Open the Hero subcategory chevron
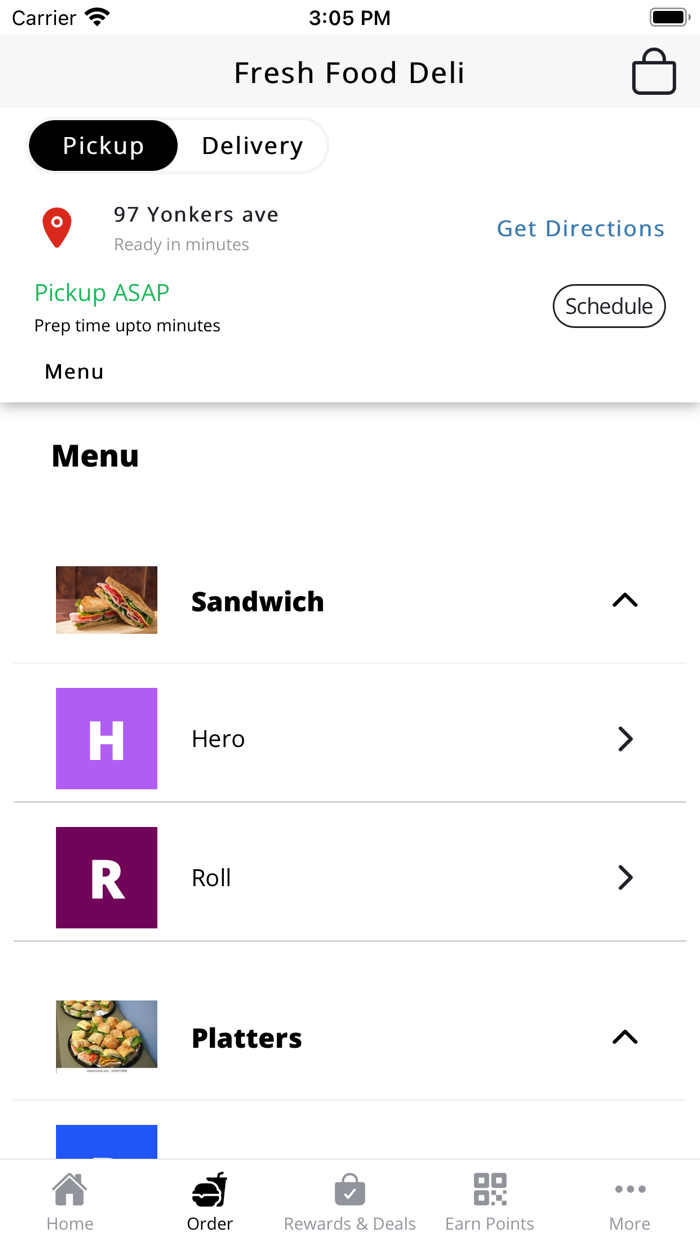This screenshot has width=700, height=1244. tap(625, 738)
